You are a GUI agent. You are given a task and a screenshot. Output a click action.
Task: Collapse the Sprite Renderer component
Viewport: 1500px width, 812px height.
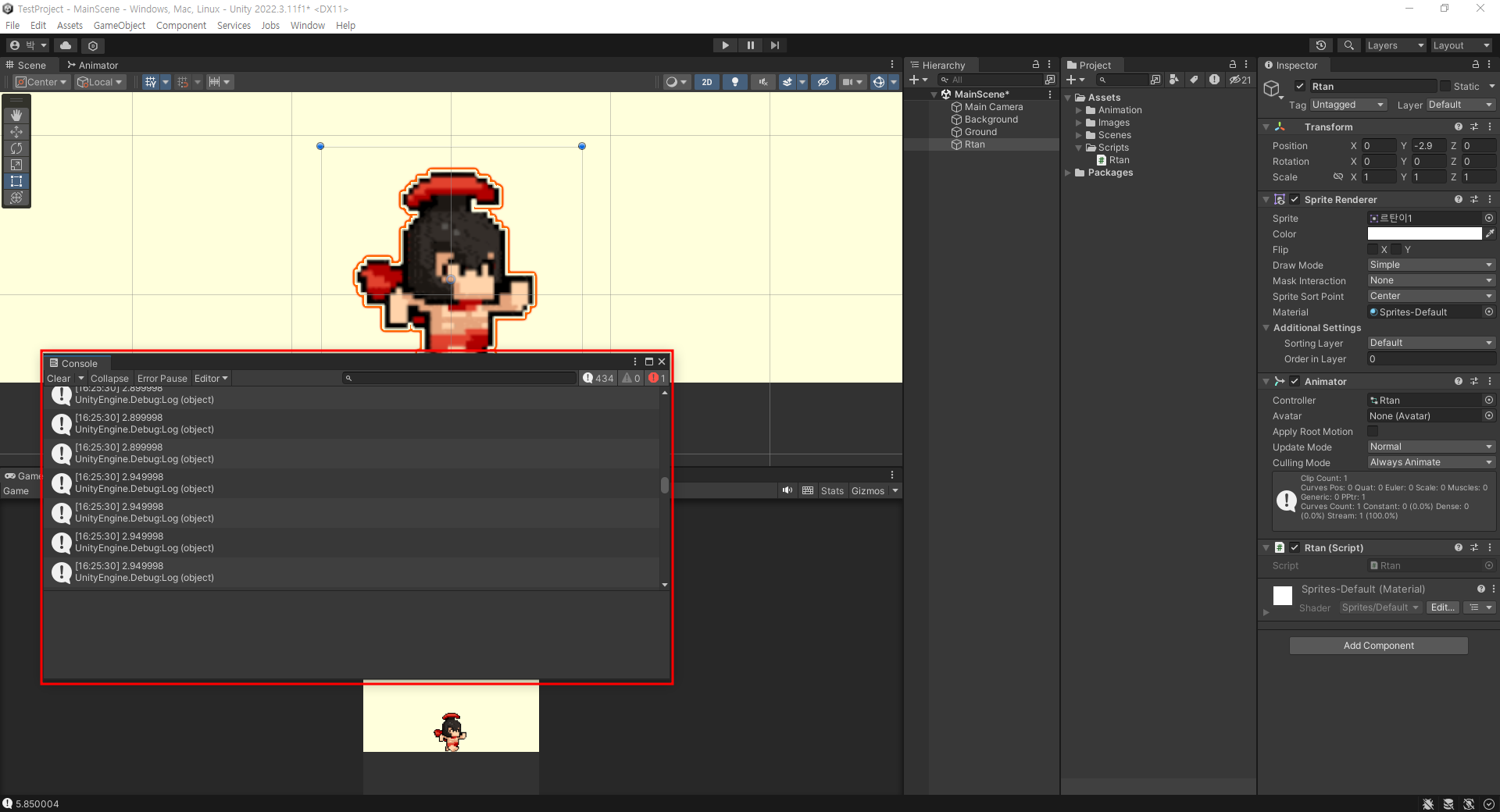(x=1266, y=200)
